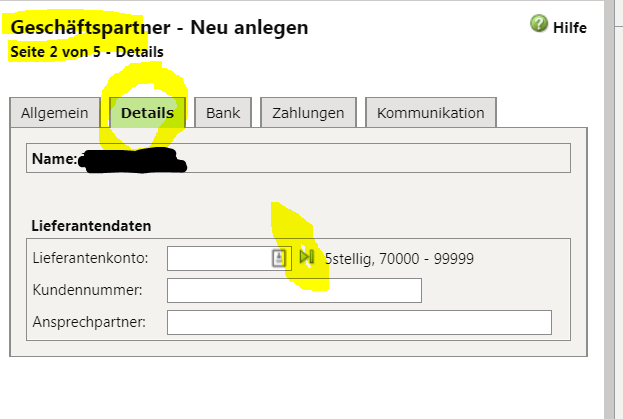Image resolution: width=623 pixels, height=419 pixels.
Task: Click the lookup icon inside Lieferantenkonto field
Action: point(279,258)
